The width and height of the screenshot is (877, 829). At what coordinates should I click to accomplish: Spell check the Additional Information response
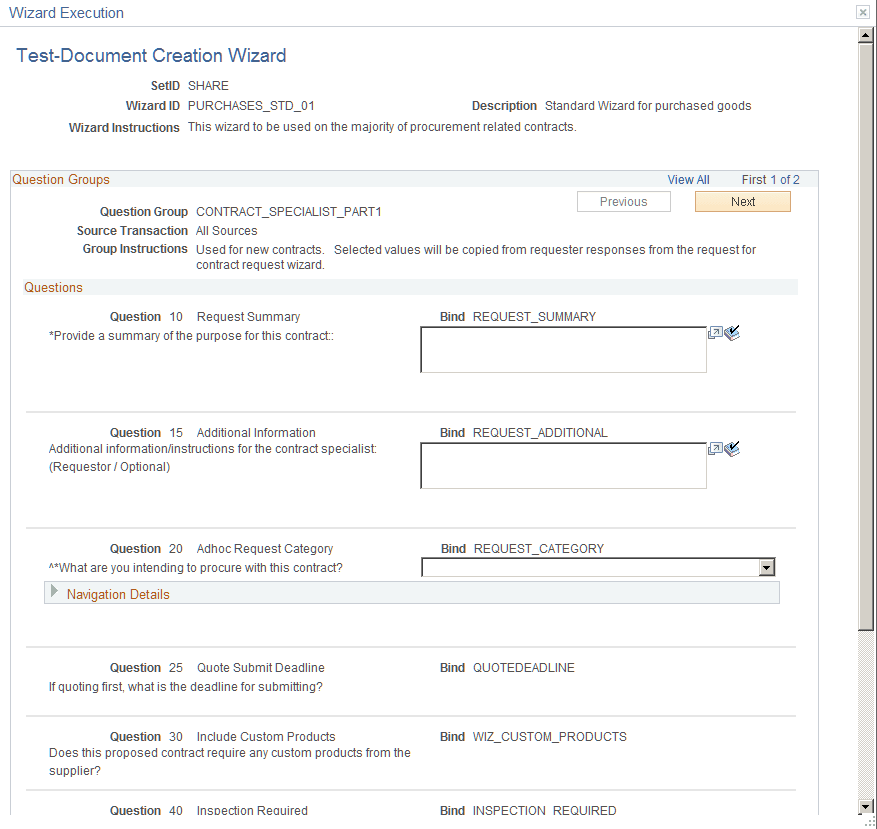pos(732,448)
